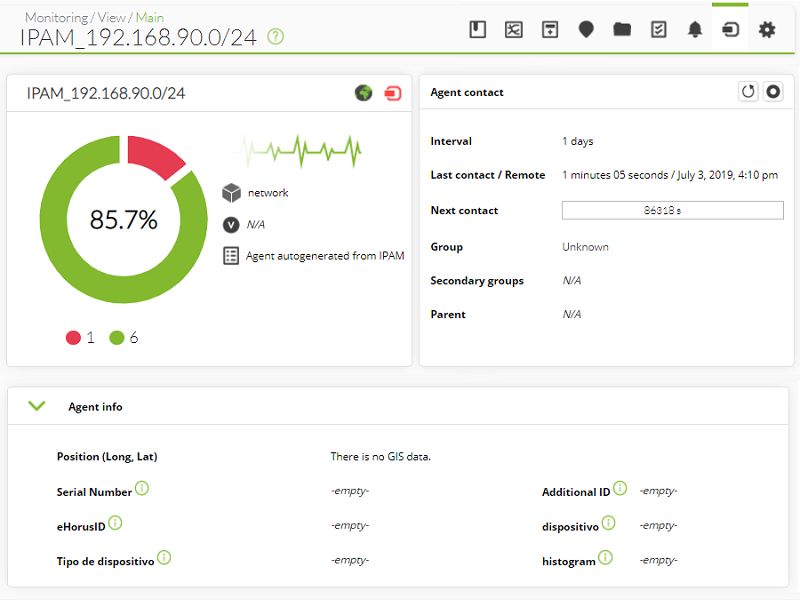Click the red legend dot

click(73, 338)
